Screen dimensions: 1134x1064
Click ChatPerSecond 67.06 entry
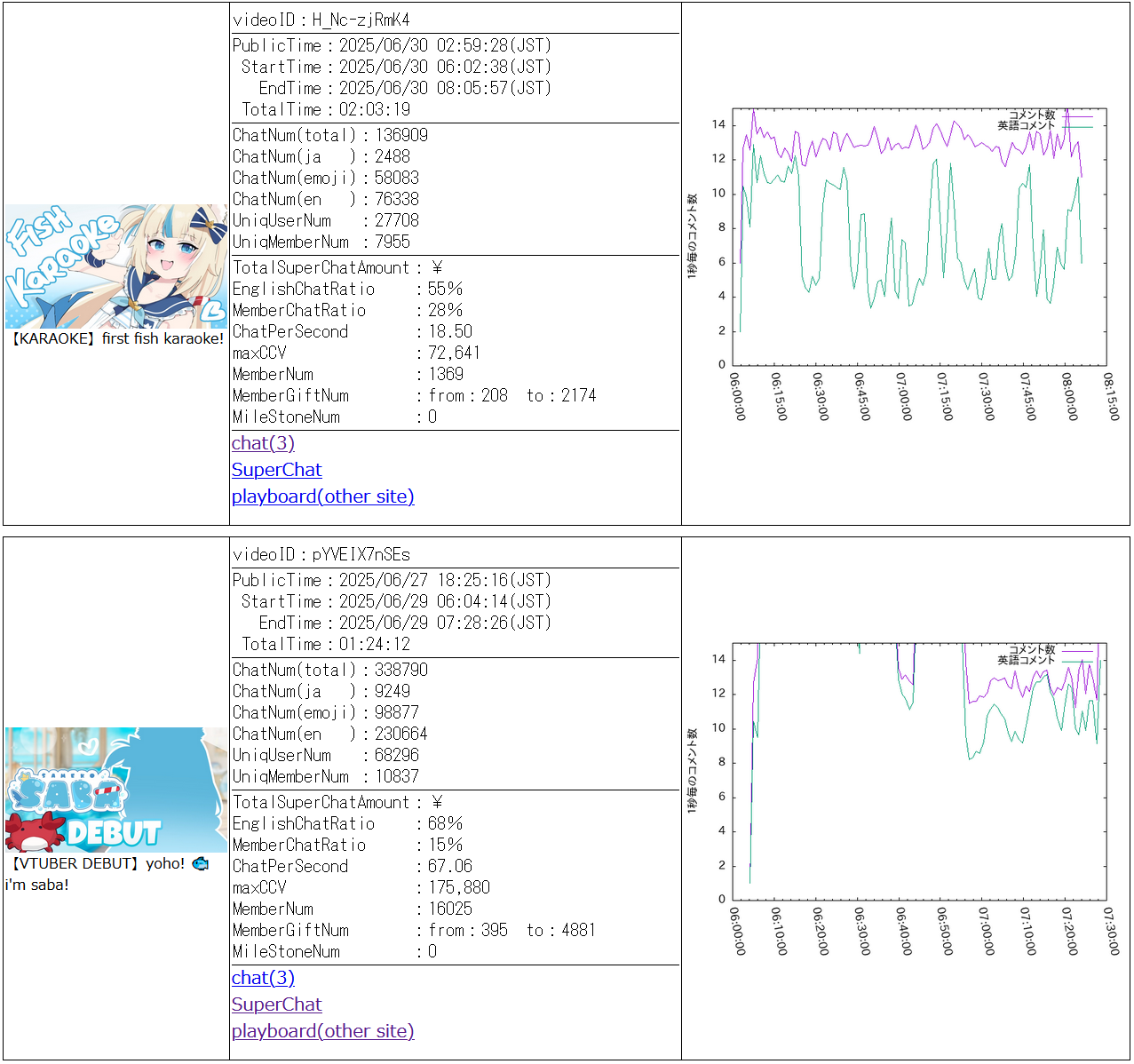click(x=353, y=866)
